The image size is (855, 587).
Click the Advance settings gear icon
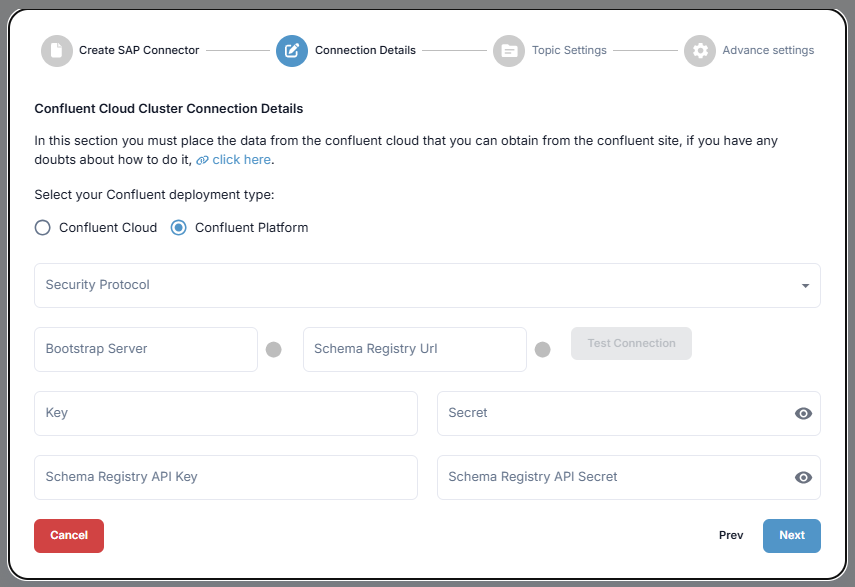pyautogui.click(x=700, y=51)
